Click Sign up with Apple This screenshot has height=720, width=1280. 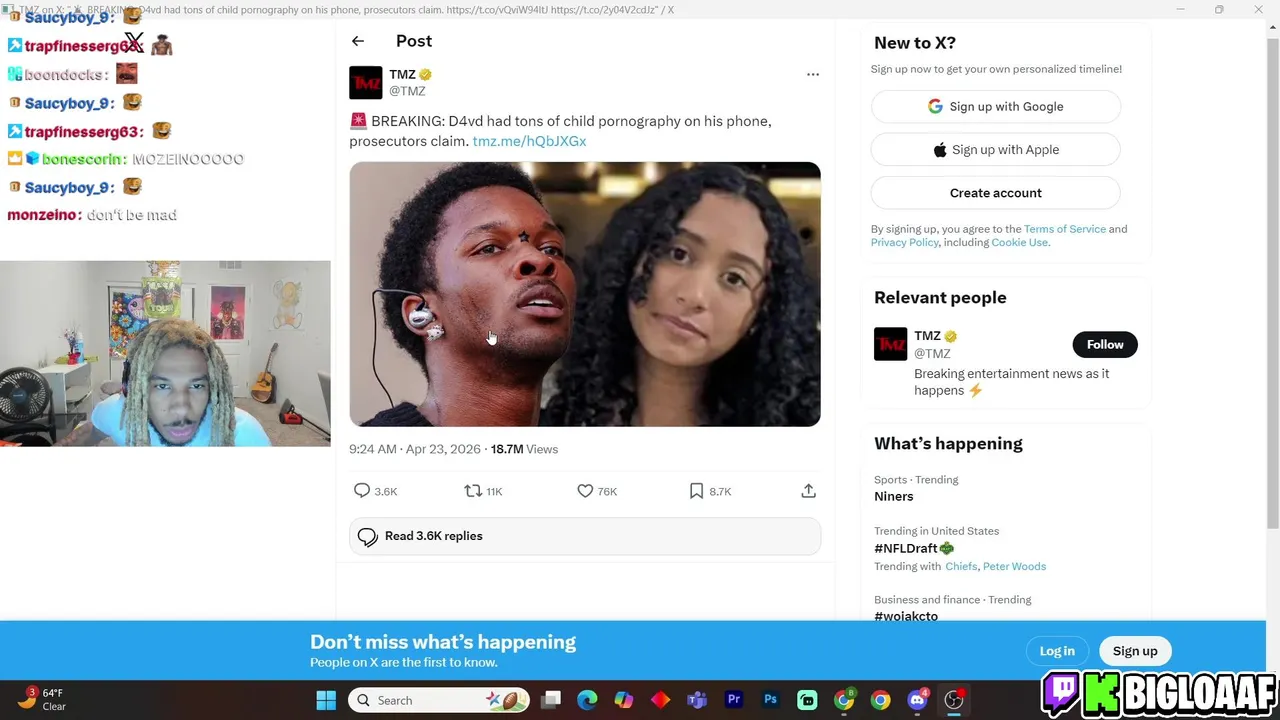point(996,150)
